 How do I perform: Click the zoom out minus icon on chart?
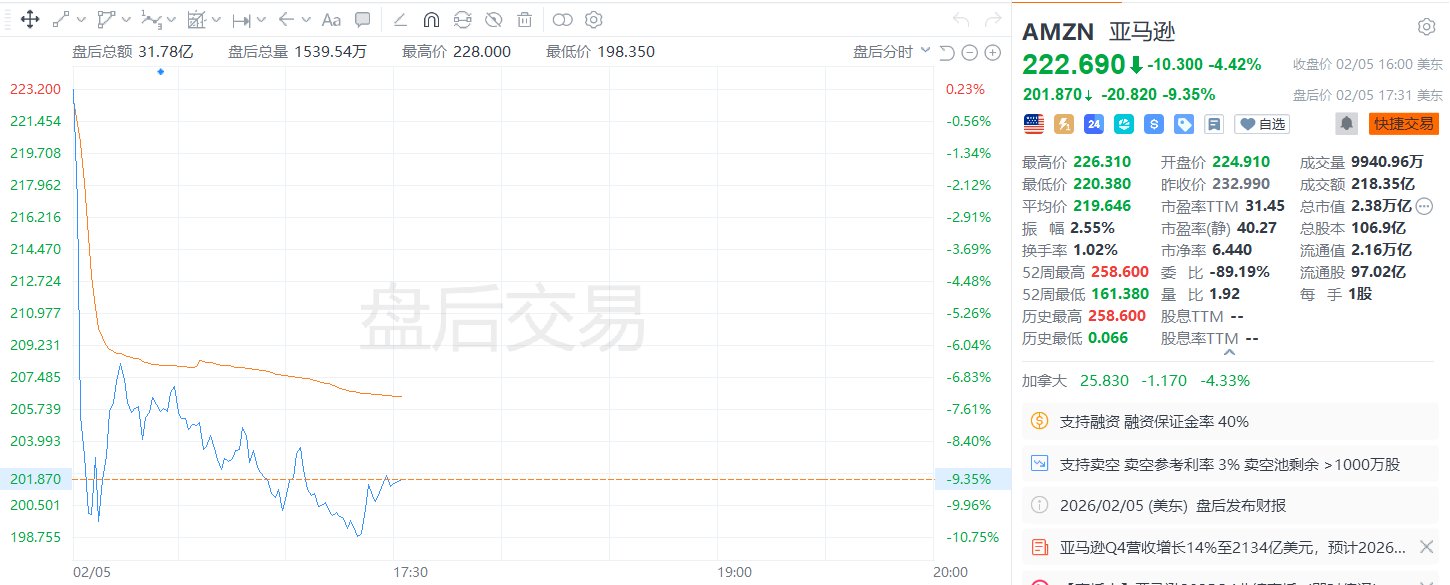click(x=970, y=52)
